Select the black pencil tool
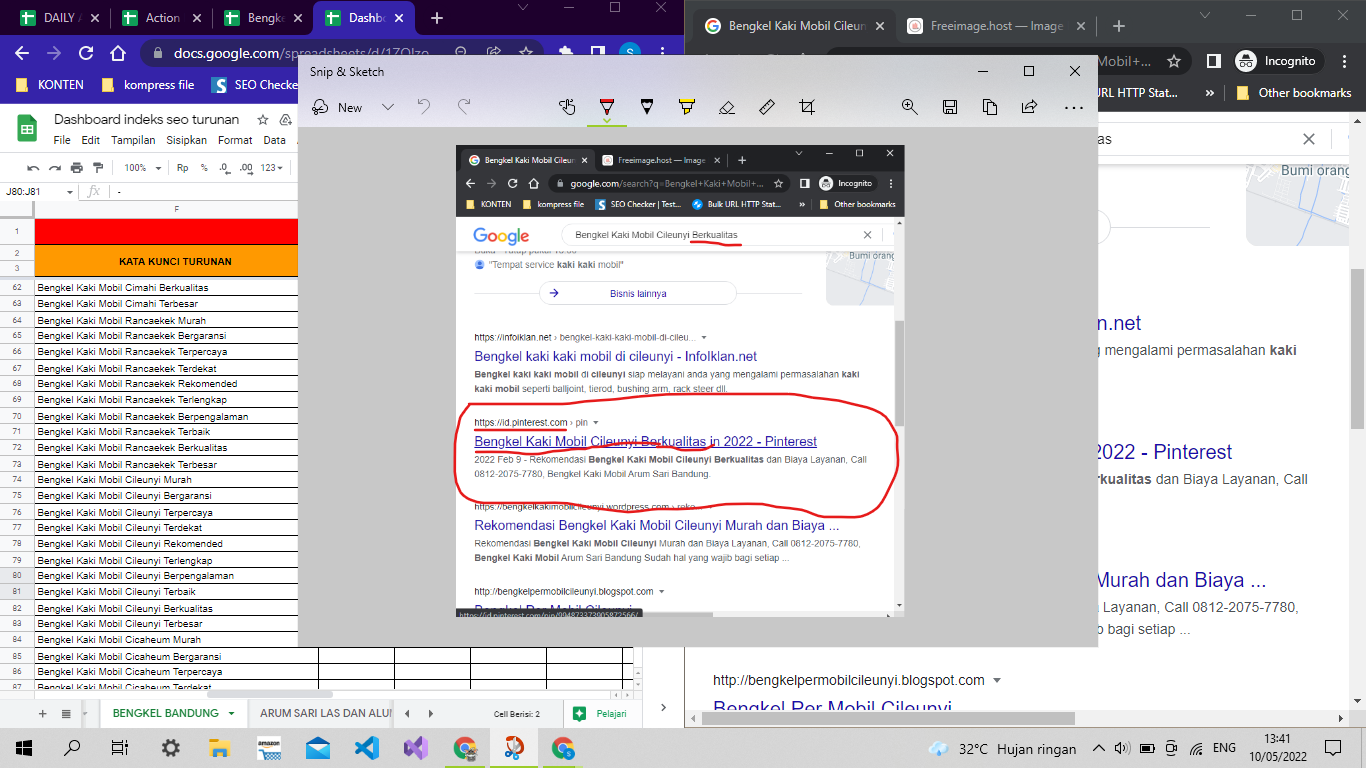Viewport: 1366px width, 768px height. coord(646,107)
